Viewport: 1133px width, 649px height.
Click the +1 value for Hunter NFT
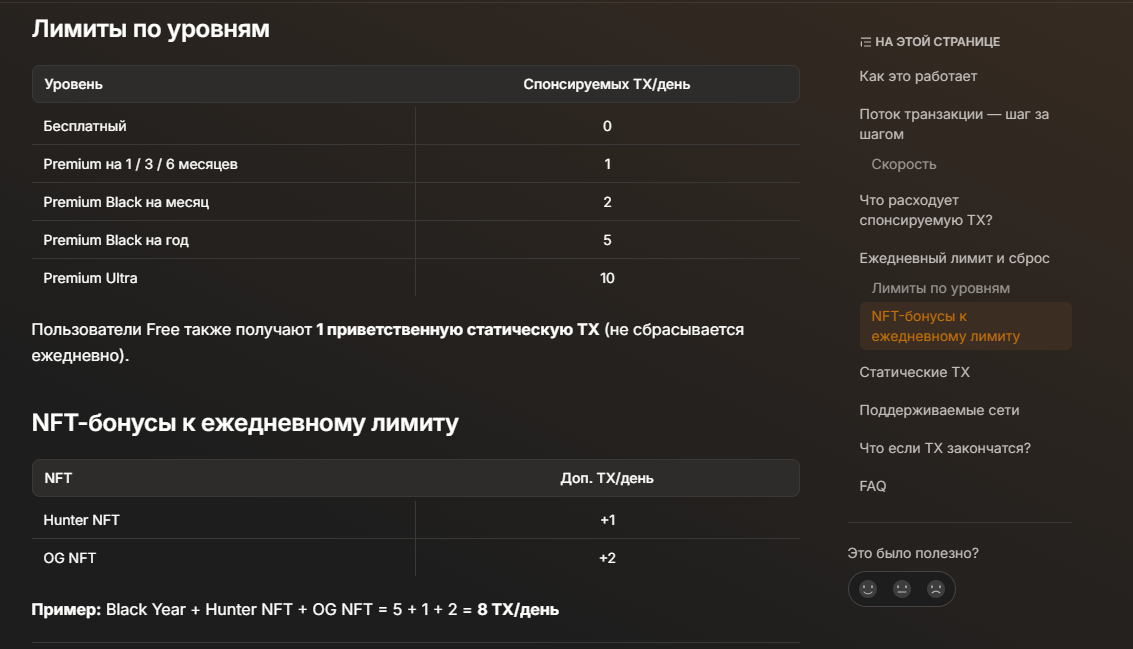[608, 520]
